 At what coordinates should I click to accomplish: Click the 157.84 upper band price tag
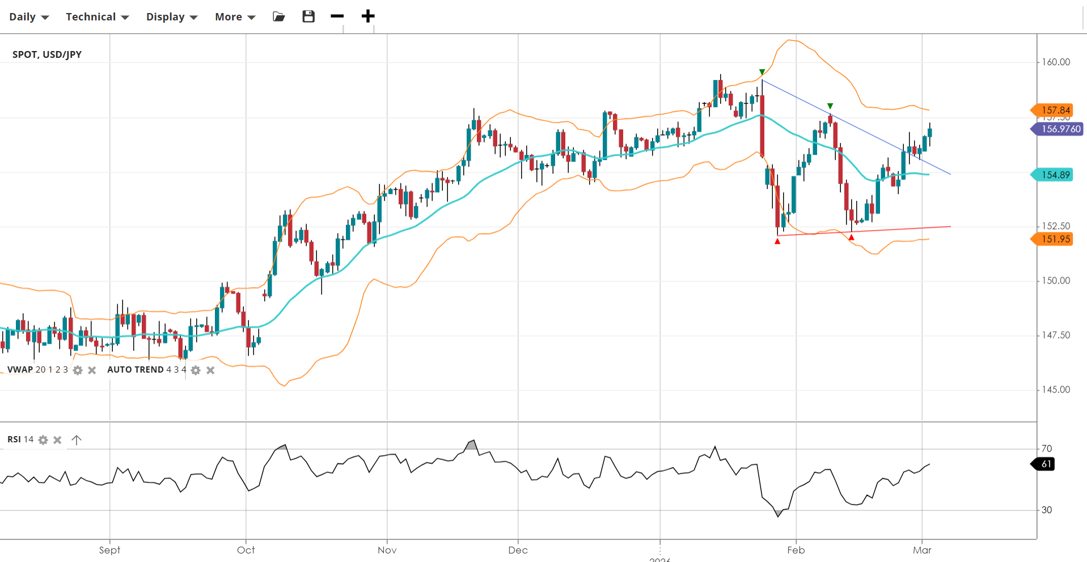coord(1055,110)
